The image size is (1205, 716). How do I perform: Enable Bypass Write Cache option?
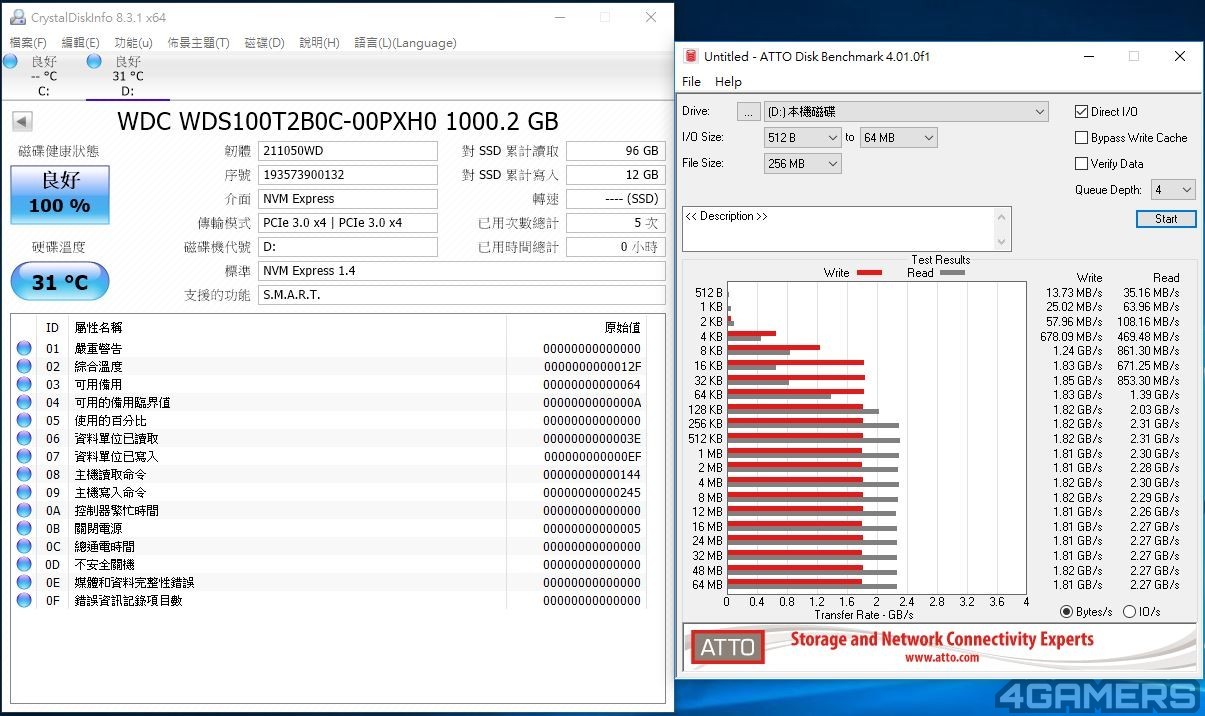[x=1081, y=137]
